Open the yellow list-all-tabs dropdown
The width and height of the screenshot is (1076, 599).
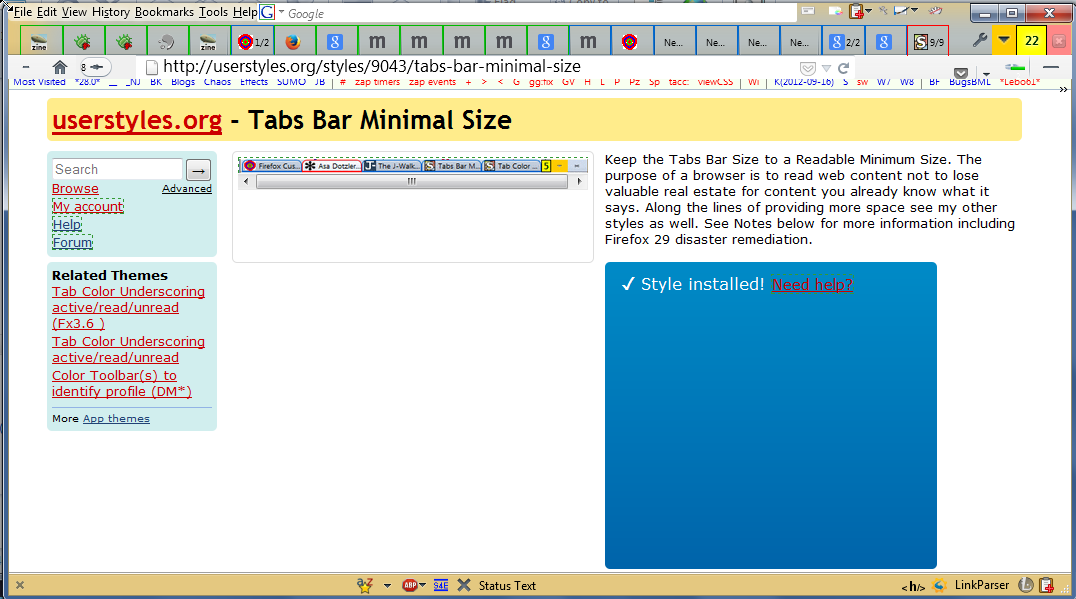coord(1004,40)
